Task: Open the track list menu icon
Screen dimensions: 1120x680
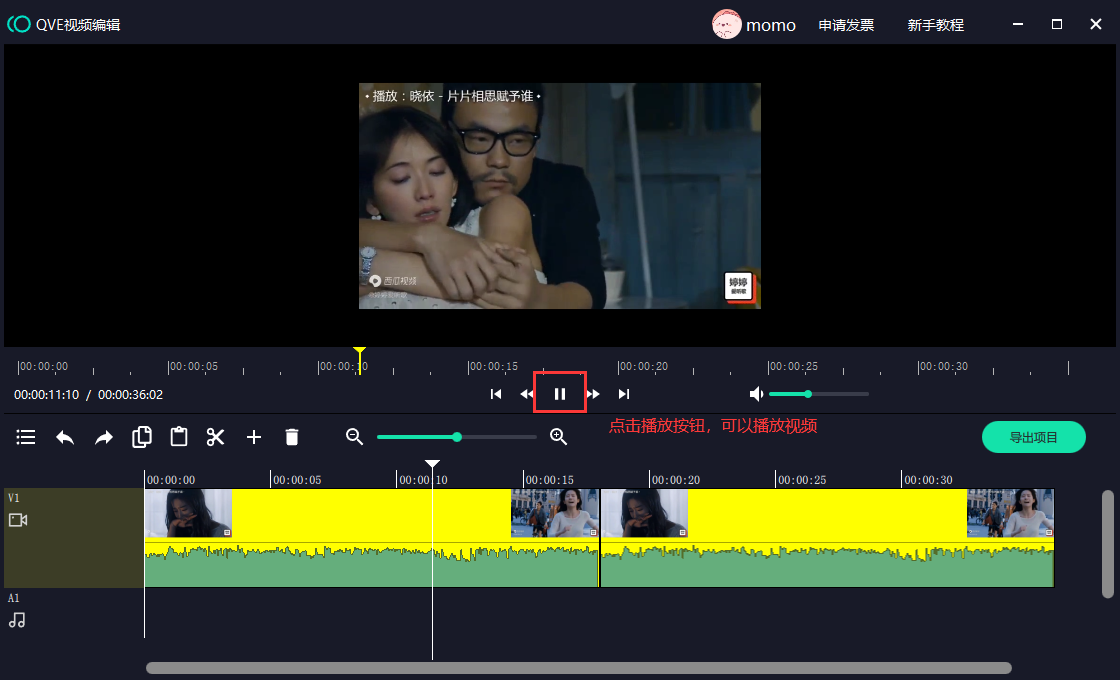Action: (x=26, y=437)
